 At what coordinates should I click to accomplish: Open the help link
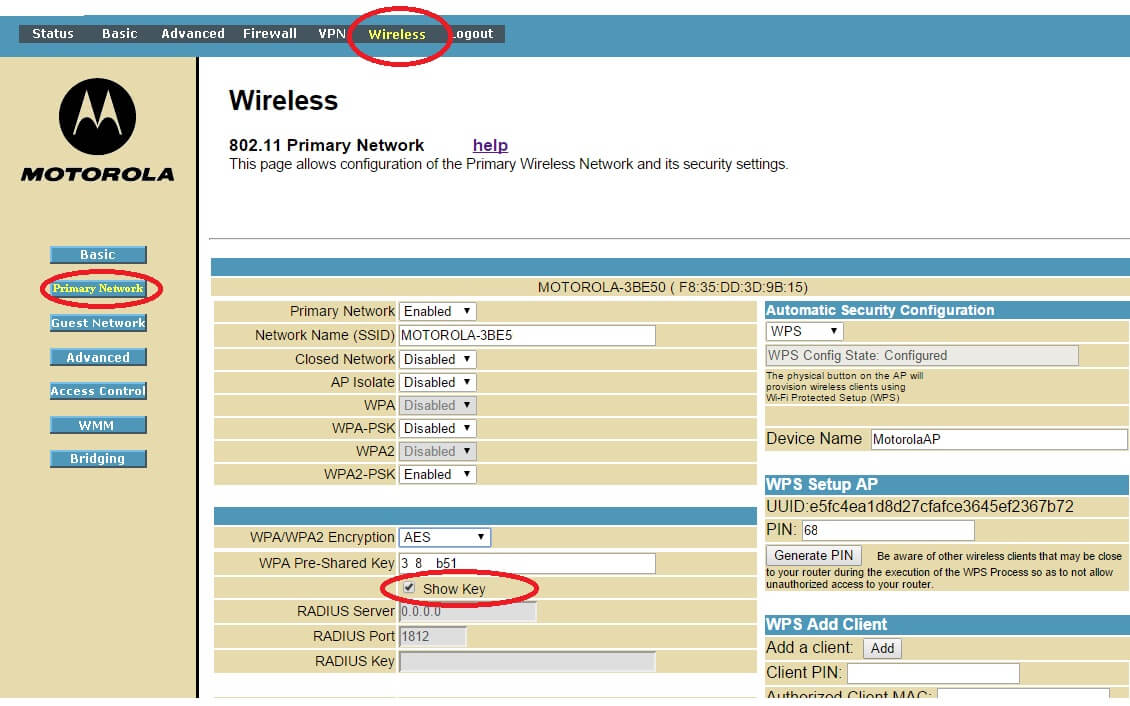[x=490, y=146]
